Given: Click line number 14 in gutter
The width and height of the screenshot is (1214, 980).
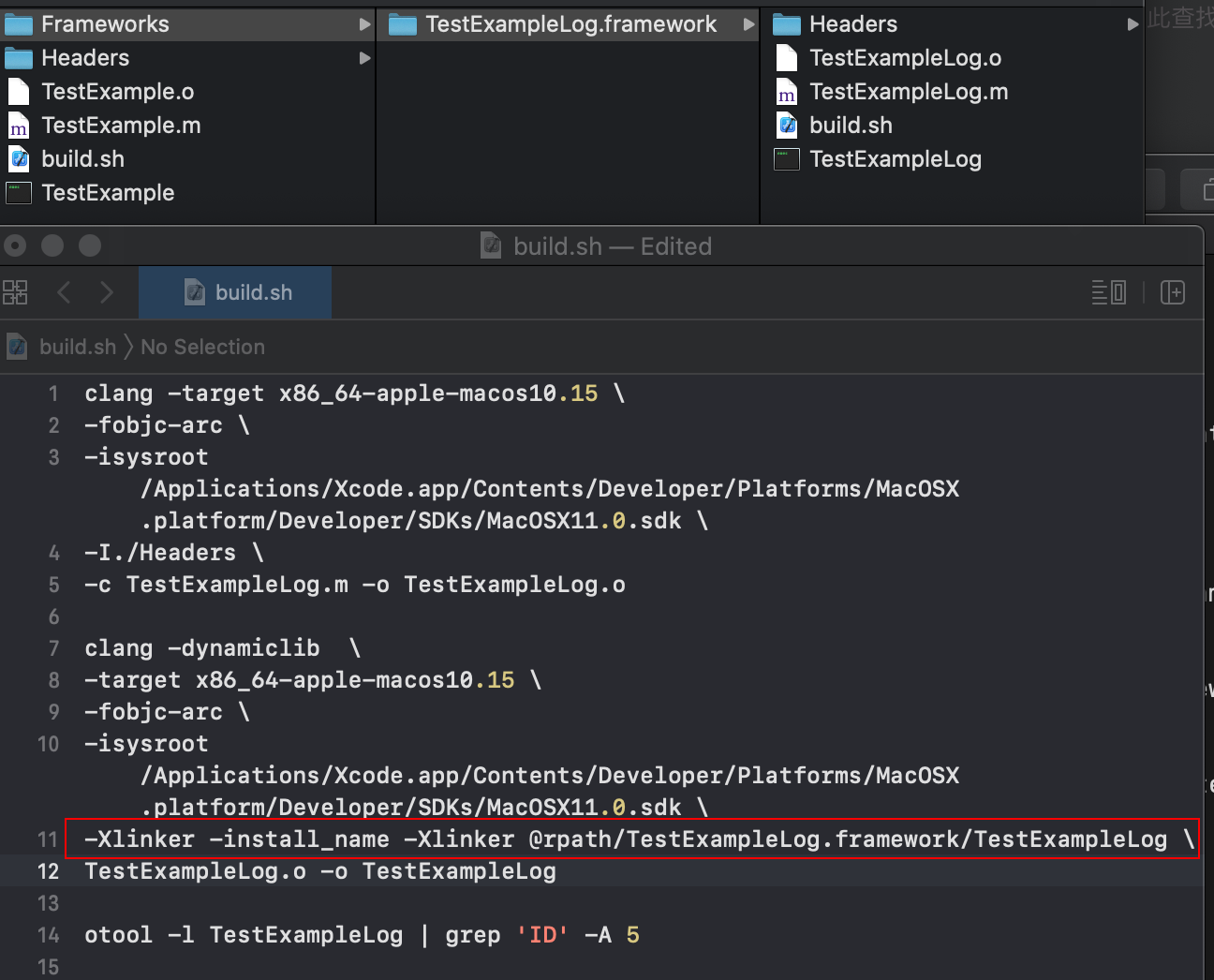Looking at the screenshot, I should [48, 935].
